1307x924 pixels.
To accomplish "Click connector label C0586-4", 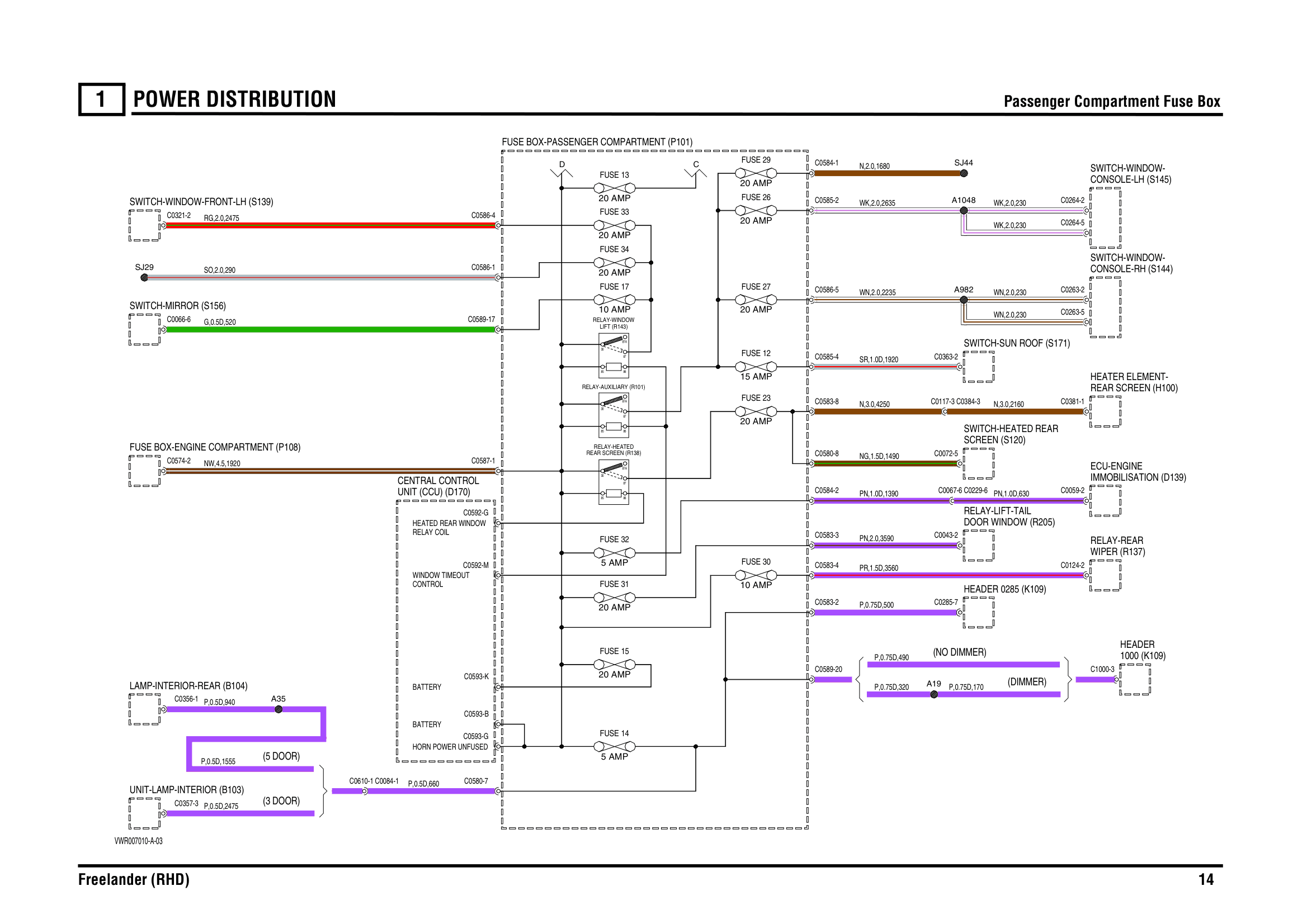I will pos(483,216).
